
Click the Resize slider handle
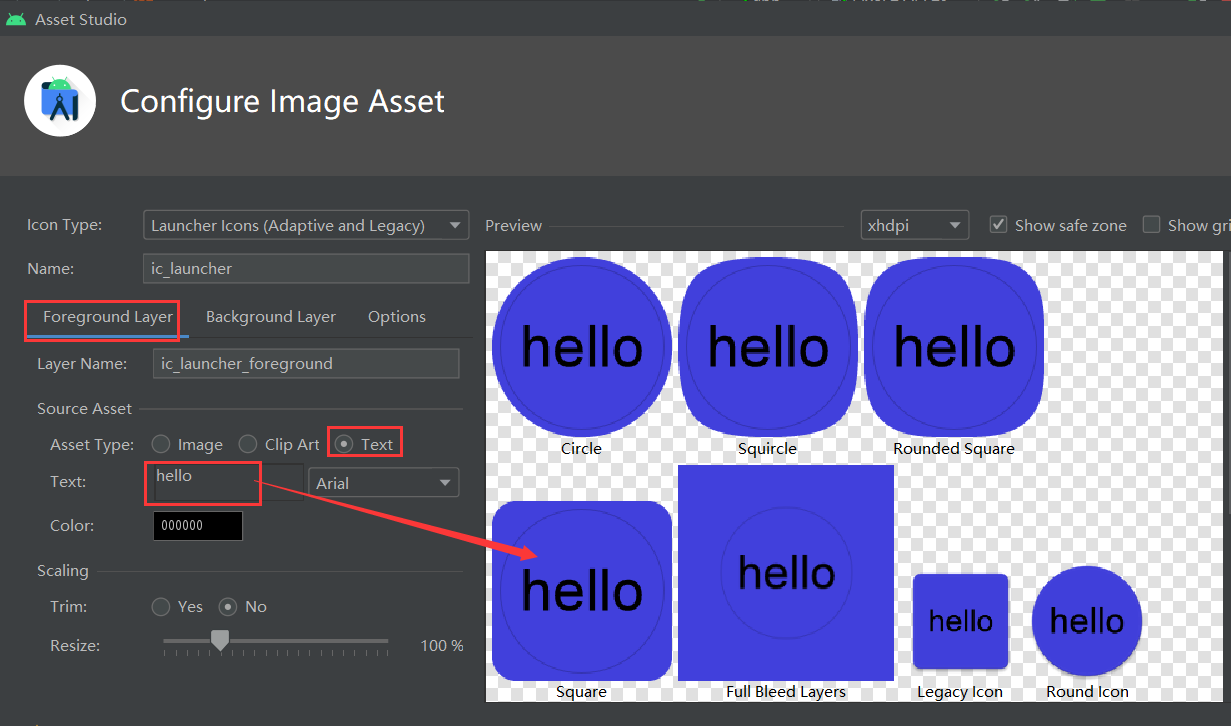point(220,640)
